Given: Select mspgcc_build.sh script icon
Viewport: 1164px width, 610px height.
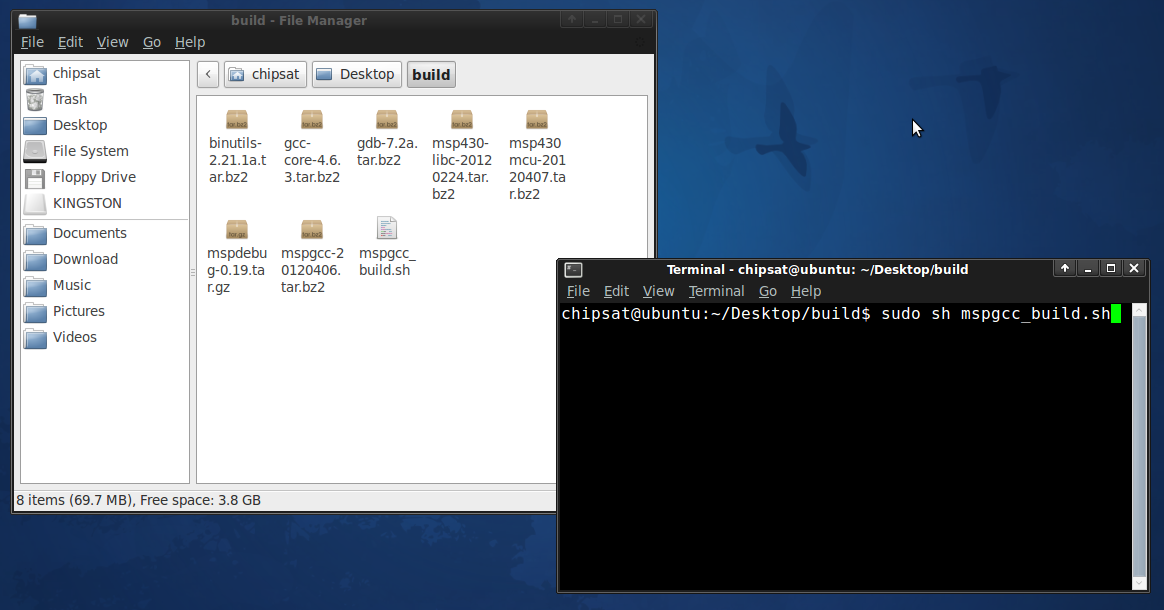Looking at the screenshot, I should [x=387, y=229].
